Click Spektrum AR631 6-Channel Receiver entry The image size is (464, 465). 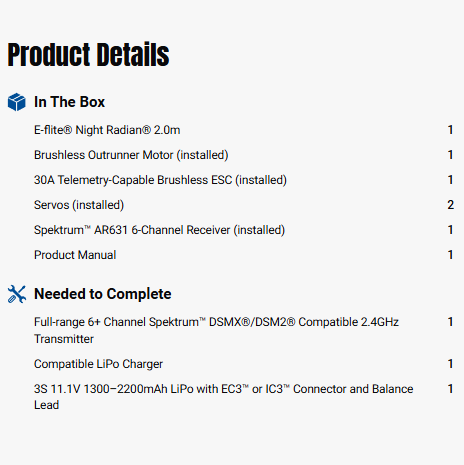pos(159,230)
